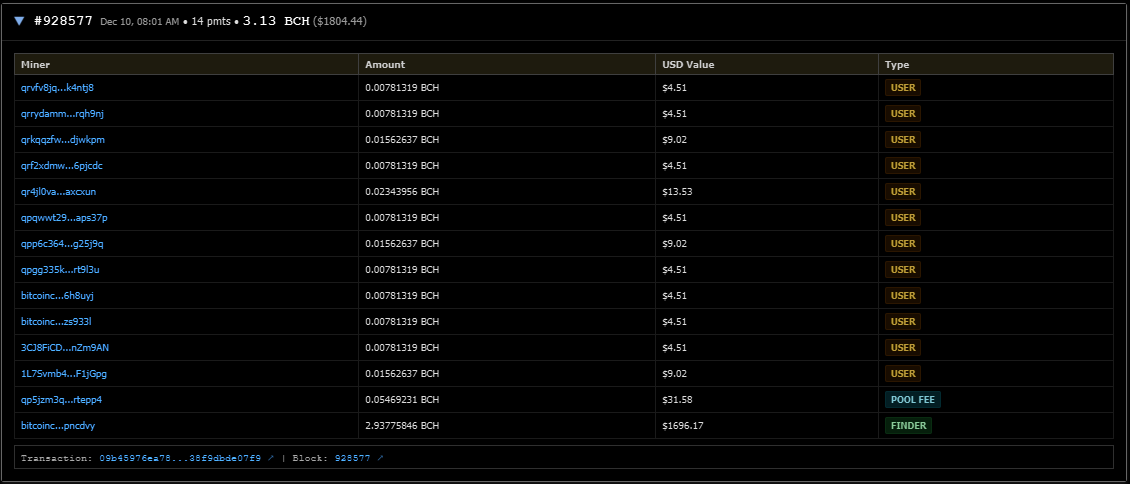Open block 928577 link in footer

pyautogui.click(x=353, y=458)
